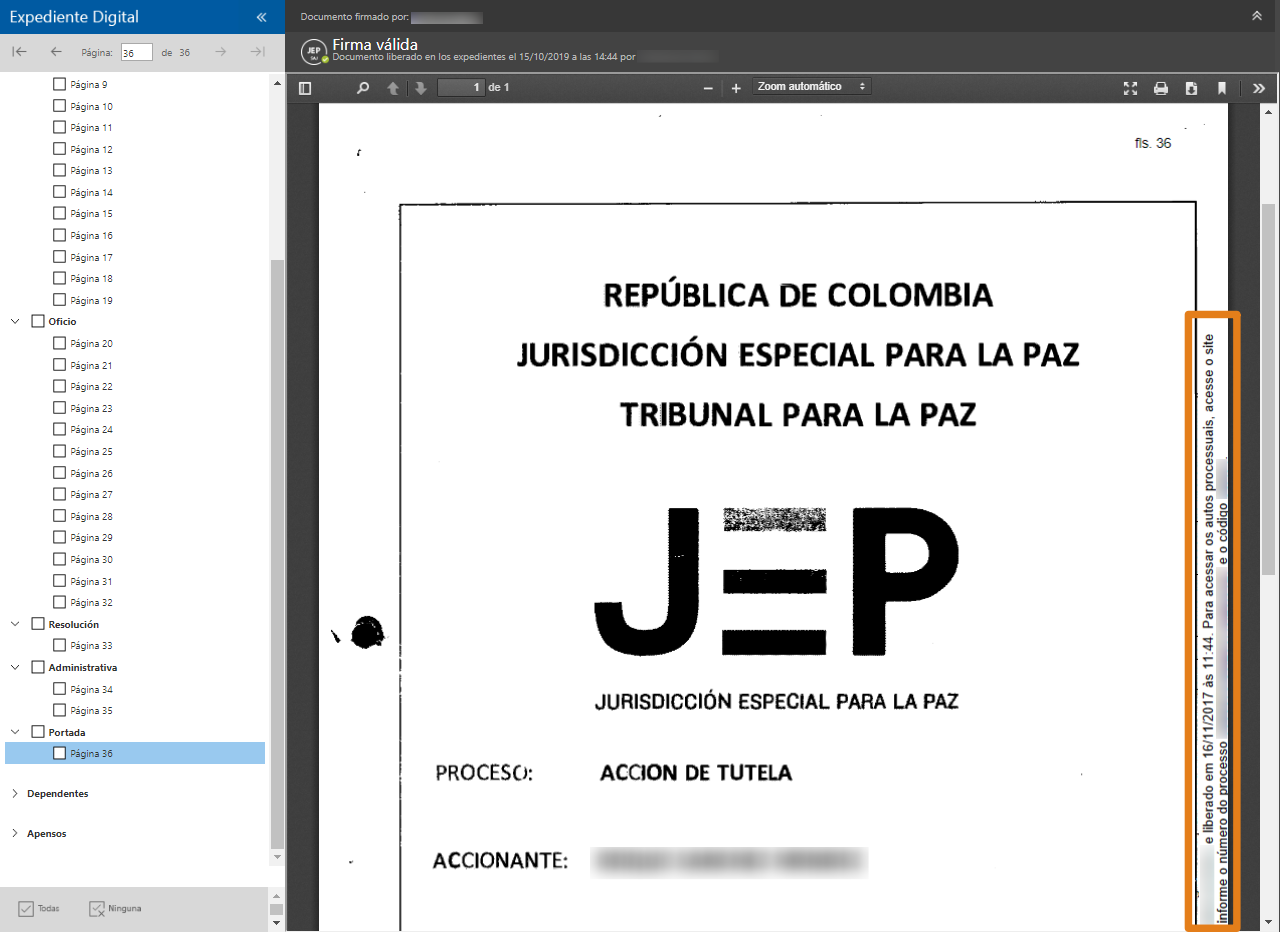1280x932 pixels.
Task: Open Página 34 in the tree
Action: (91, 690)
